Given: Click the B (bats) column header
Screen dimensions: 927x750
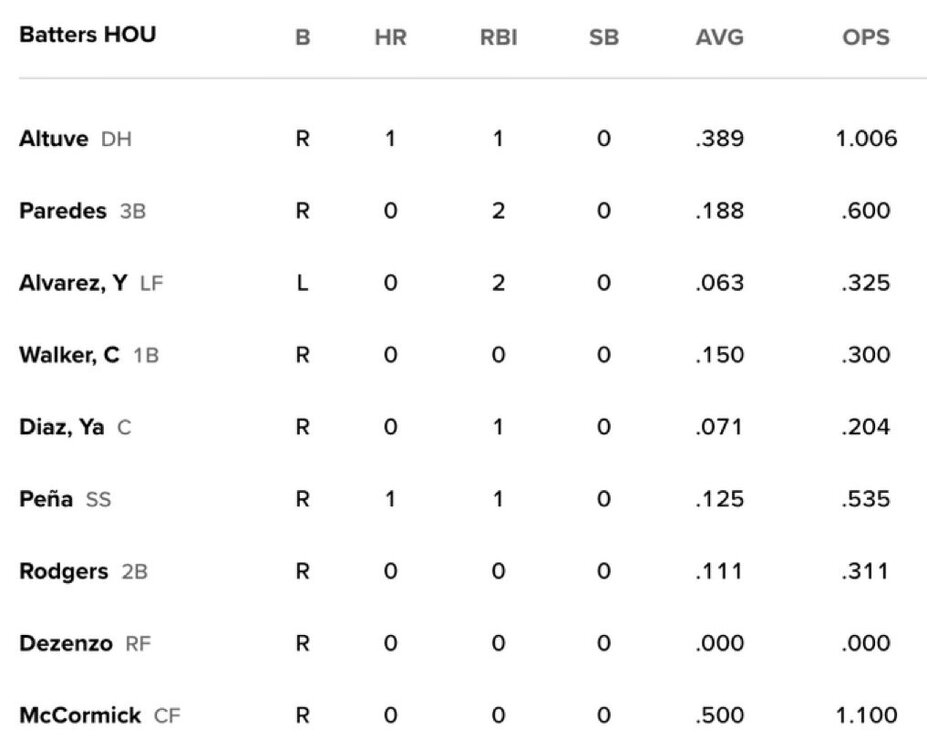Looking at the screenshot, I should 303,38.
